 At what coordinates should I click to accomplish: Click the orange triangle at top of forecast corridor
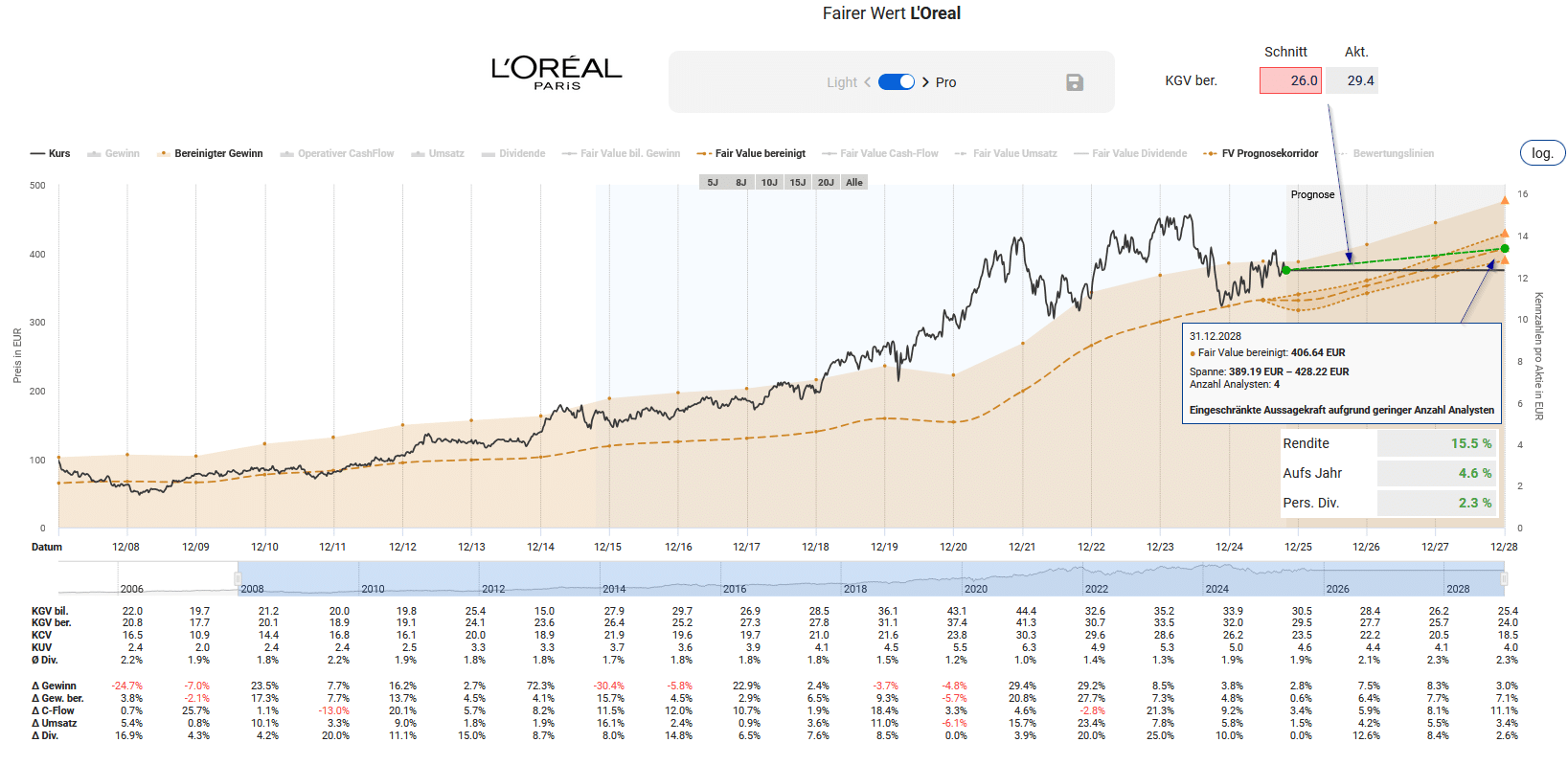click(1505, 200)
